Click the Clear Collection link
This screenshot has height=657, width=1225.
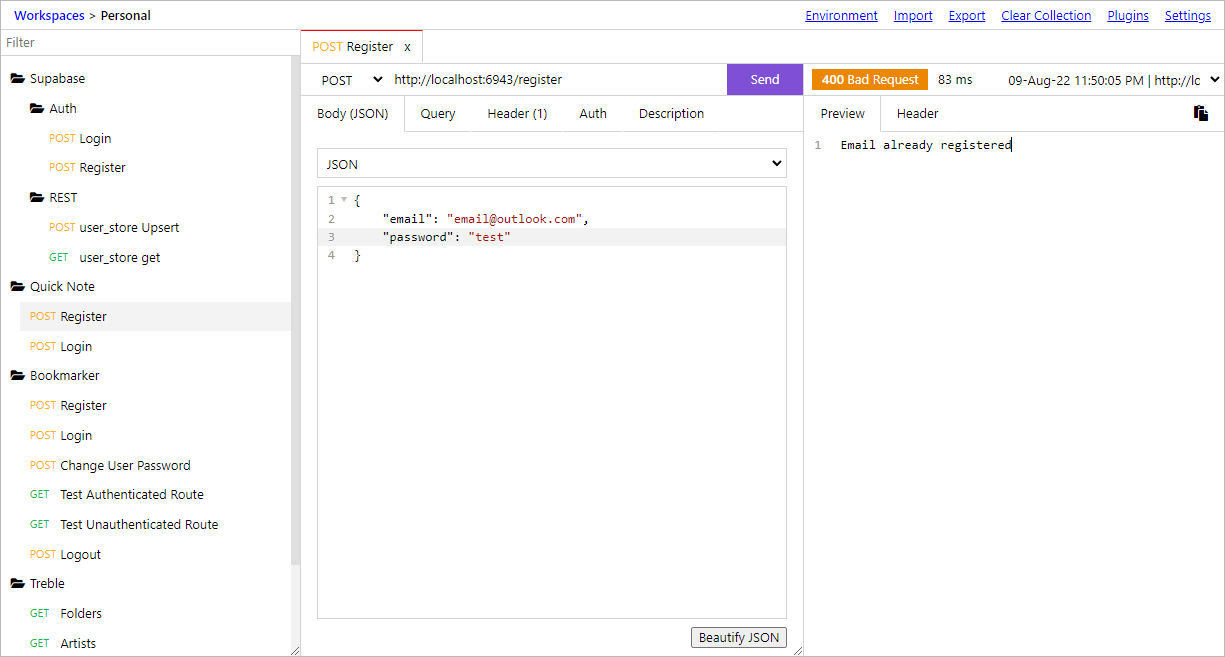click(x=1046, y=16)
